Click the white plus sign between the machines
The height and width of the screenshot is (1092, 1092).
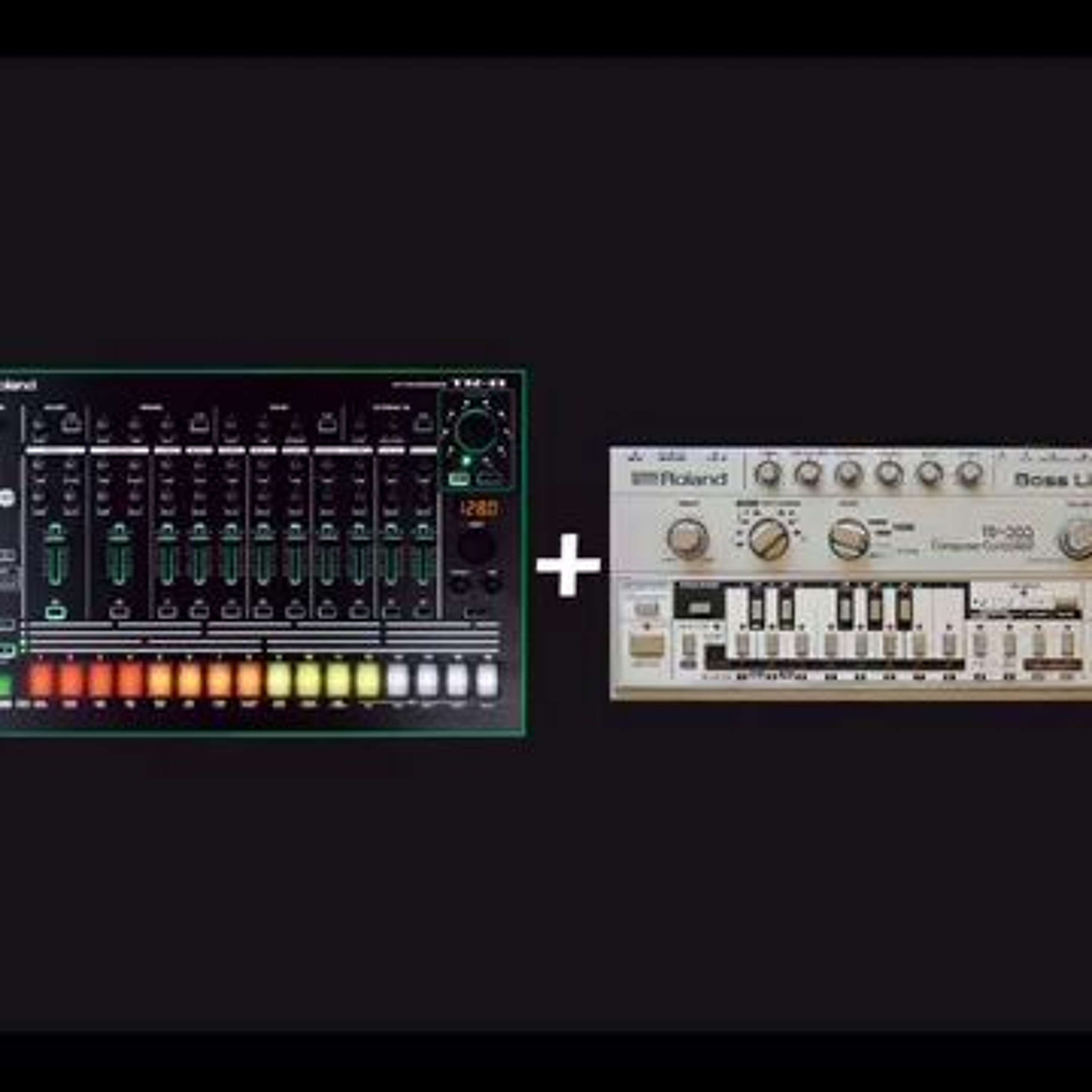[568, 564]
